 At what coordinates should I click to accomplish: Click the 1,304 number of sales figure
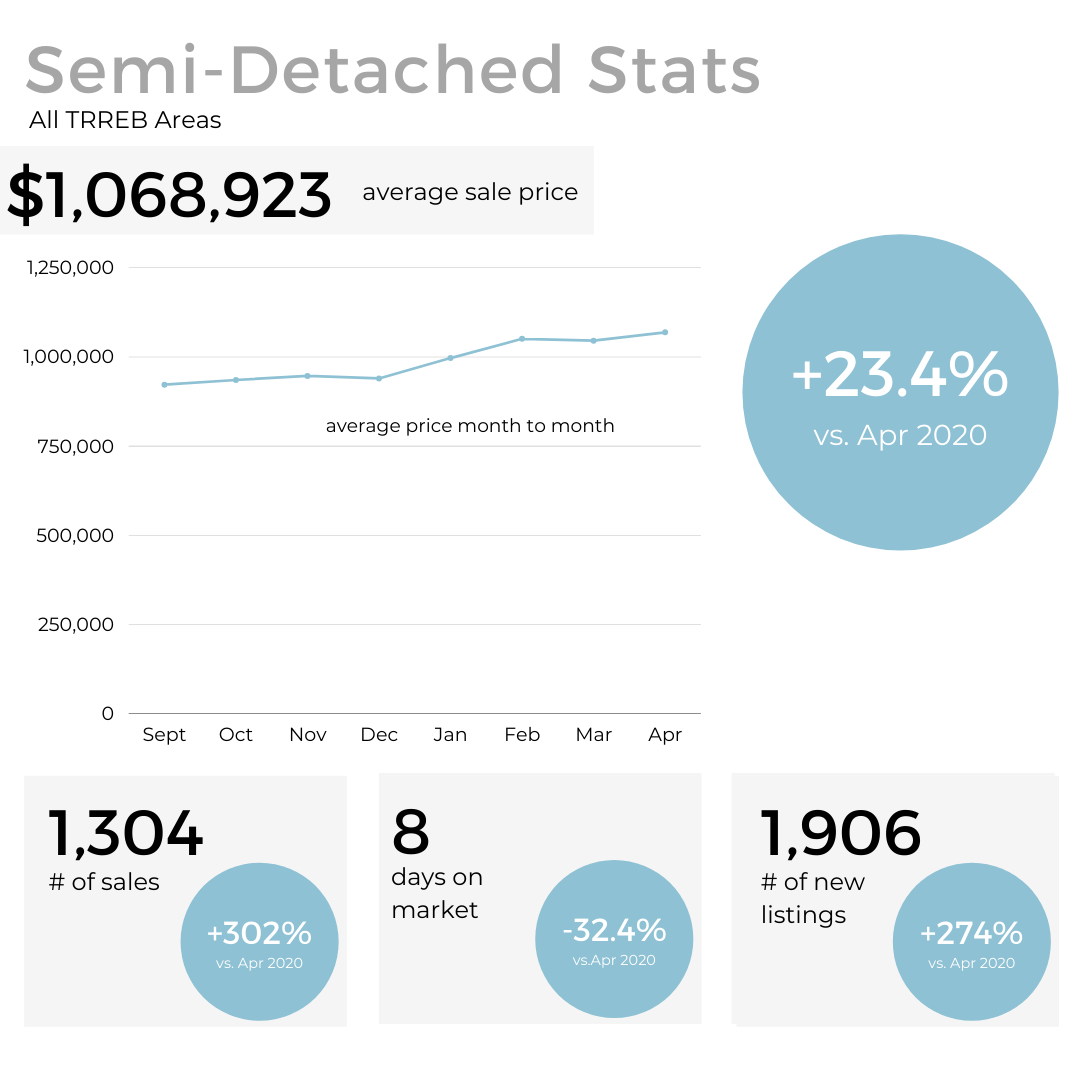(126, 835)
